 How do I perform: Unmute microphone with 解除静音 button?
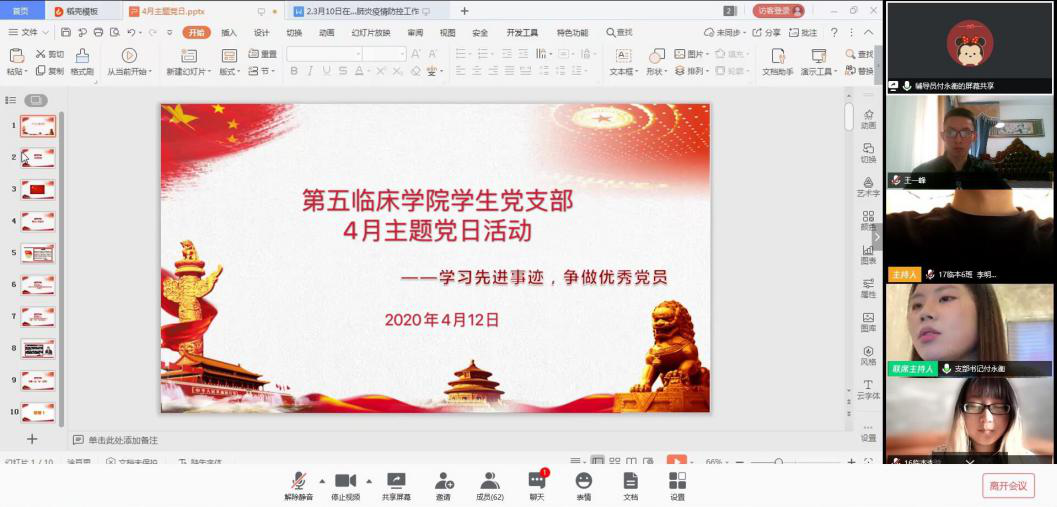[x=298, y=485]
